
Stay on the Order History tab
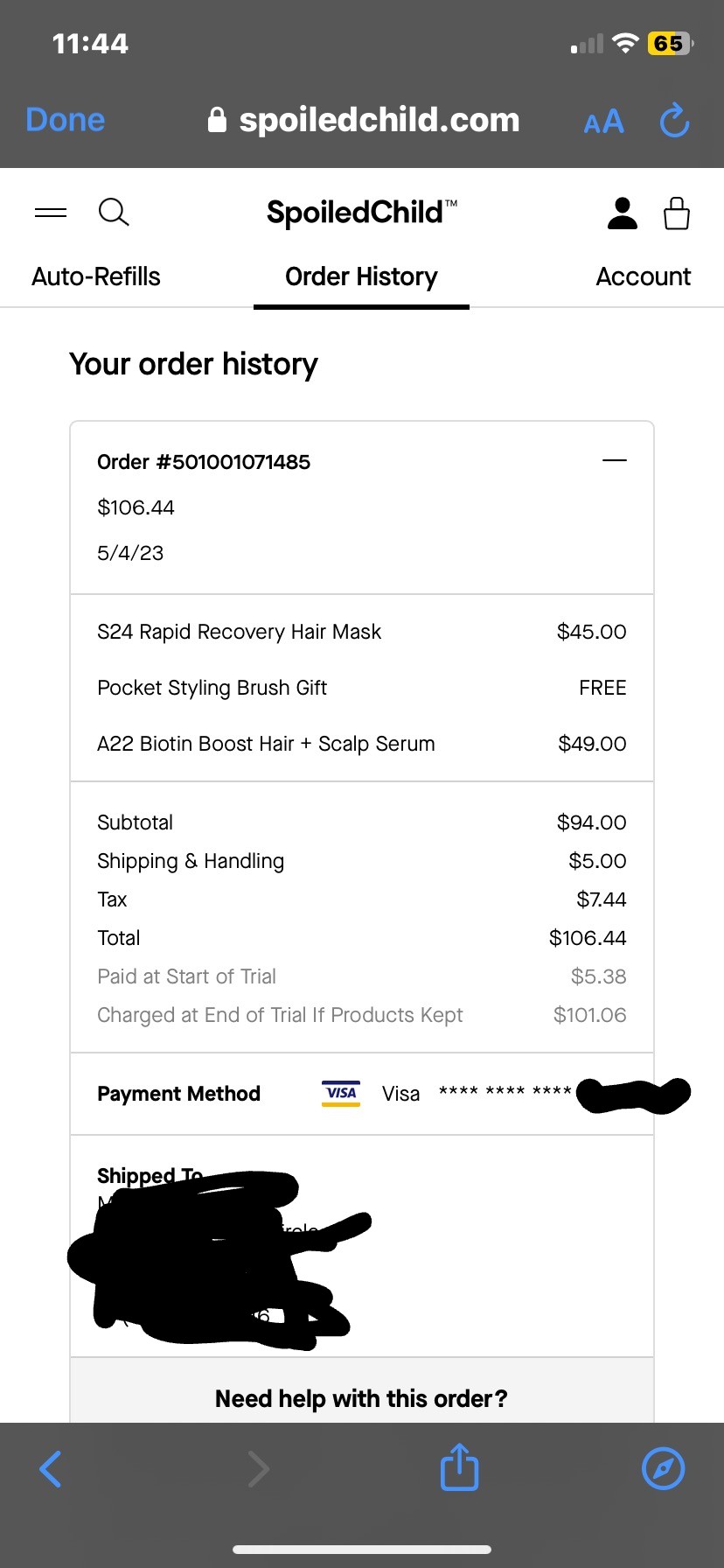click(361, 276)
